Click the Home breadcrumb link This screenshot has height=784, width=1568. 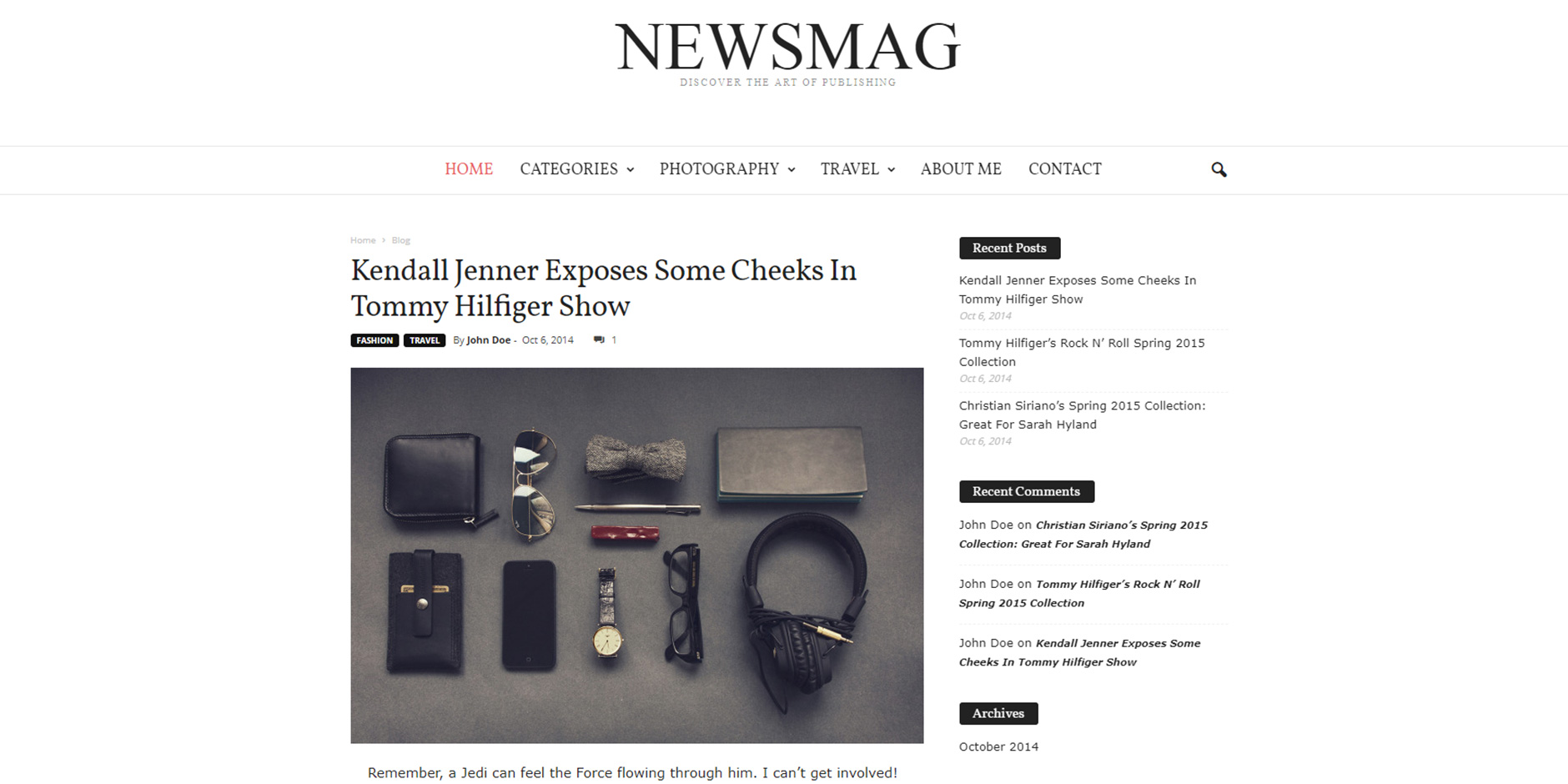[363, 240]
